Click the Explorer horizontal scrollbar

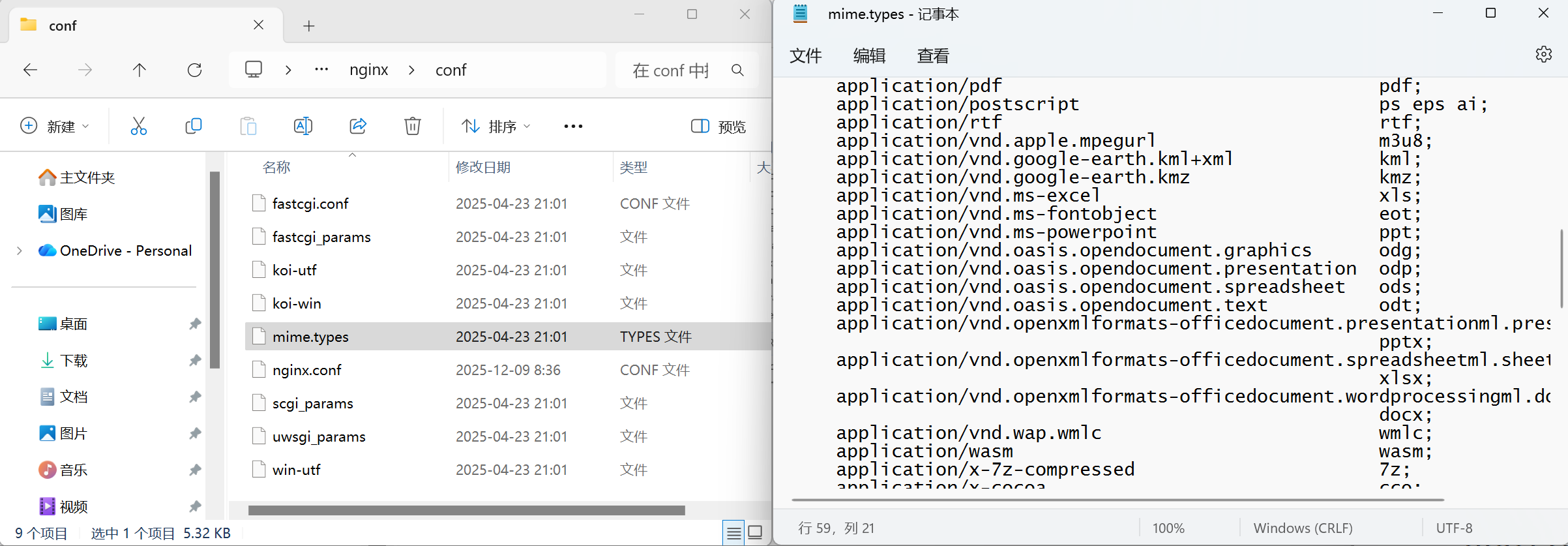pyautogui.click(x=467, y=510)
